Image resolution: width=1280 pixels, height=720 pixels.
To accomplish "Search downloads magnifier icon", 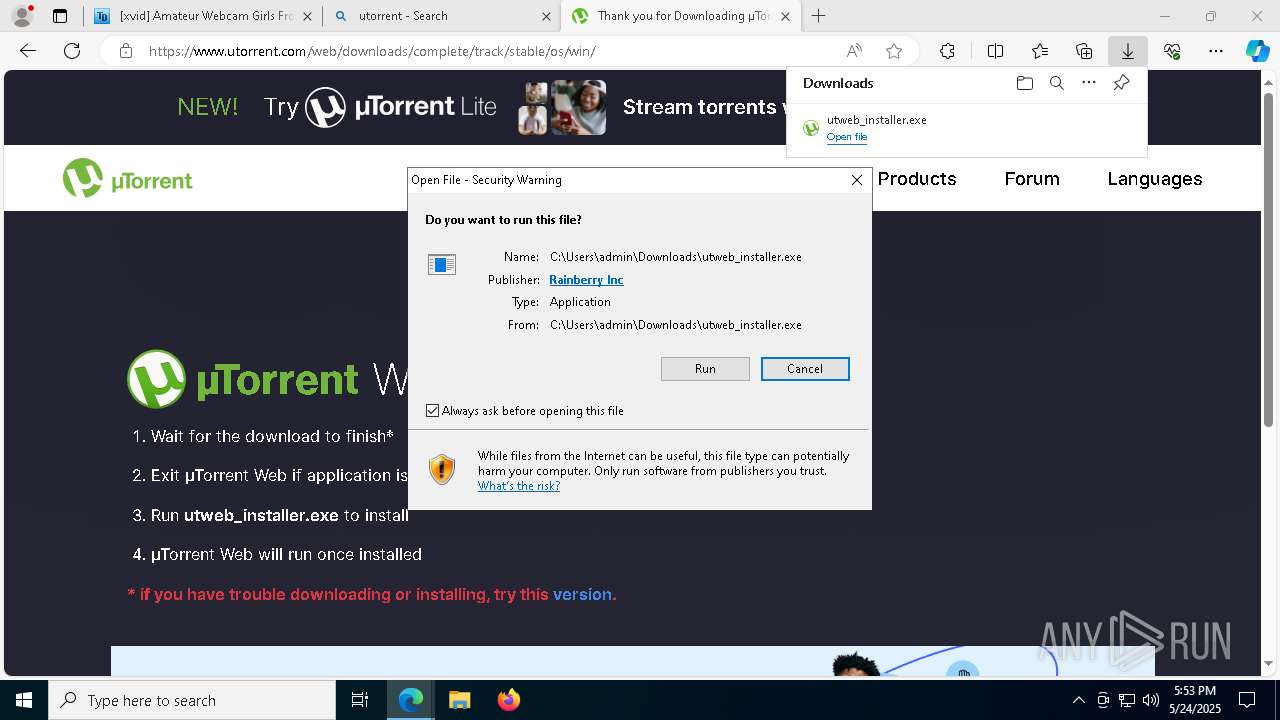I will coord(1056,83).
